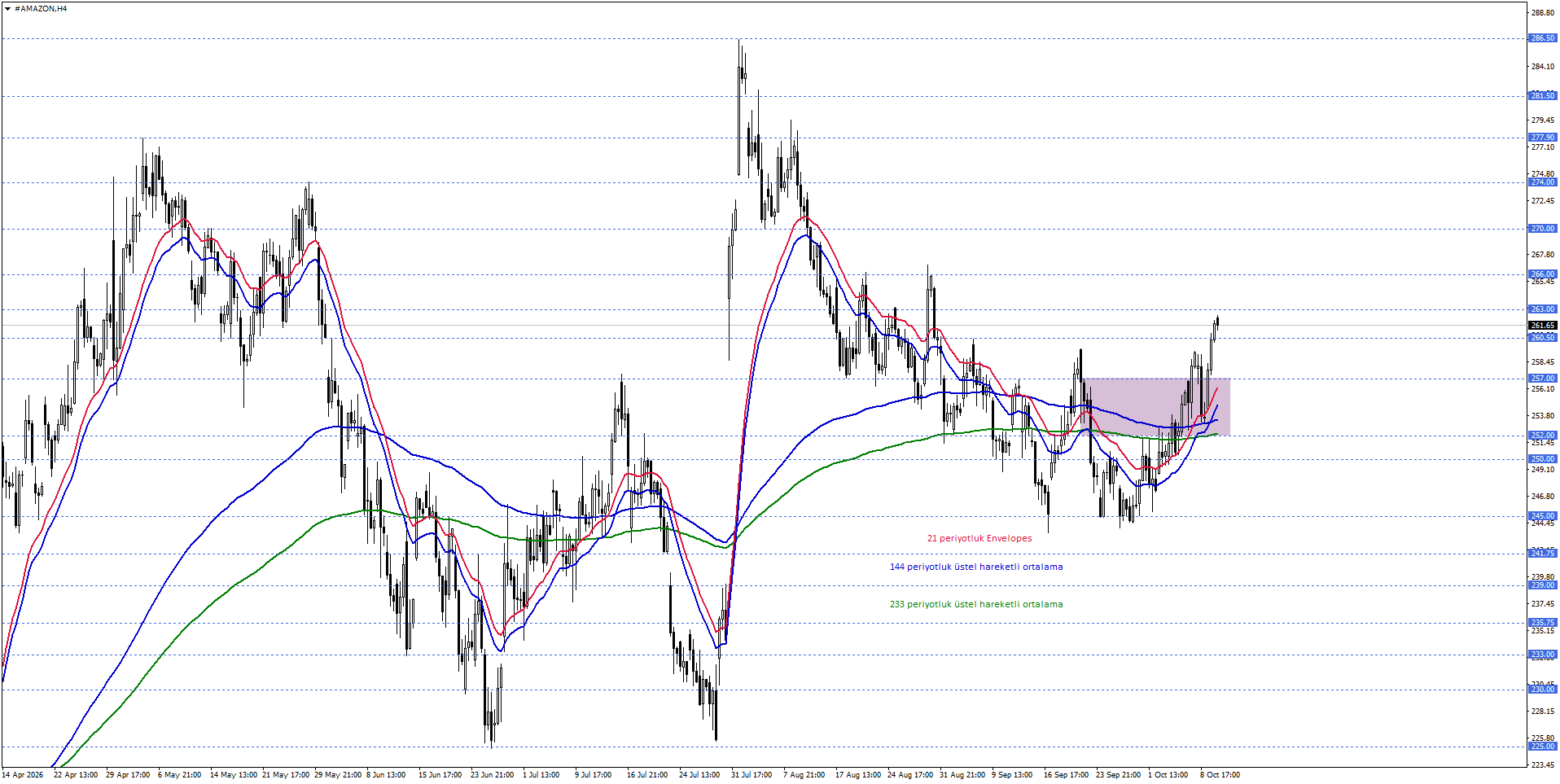The height and width of the screenshot is (784, 1560).
Task: Click the 245.00 horizontal level label
Action: [1543, 516]
